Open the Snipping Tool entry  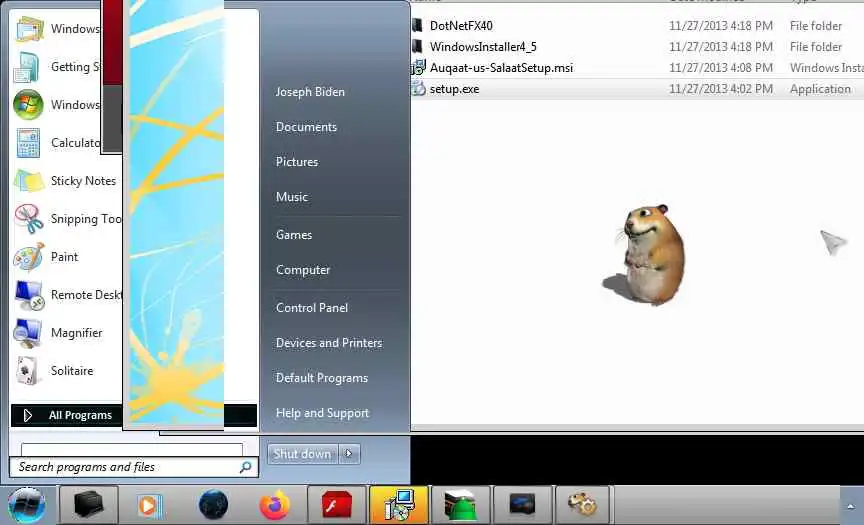[66, 219]
